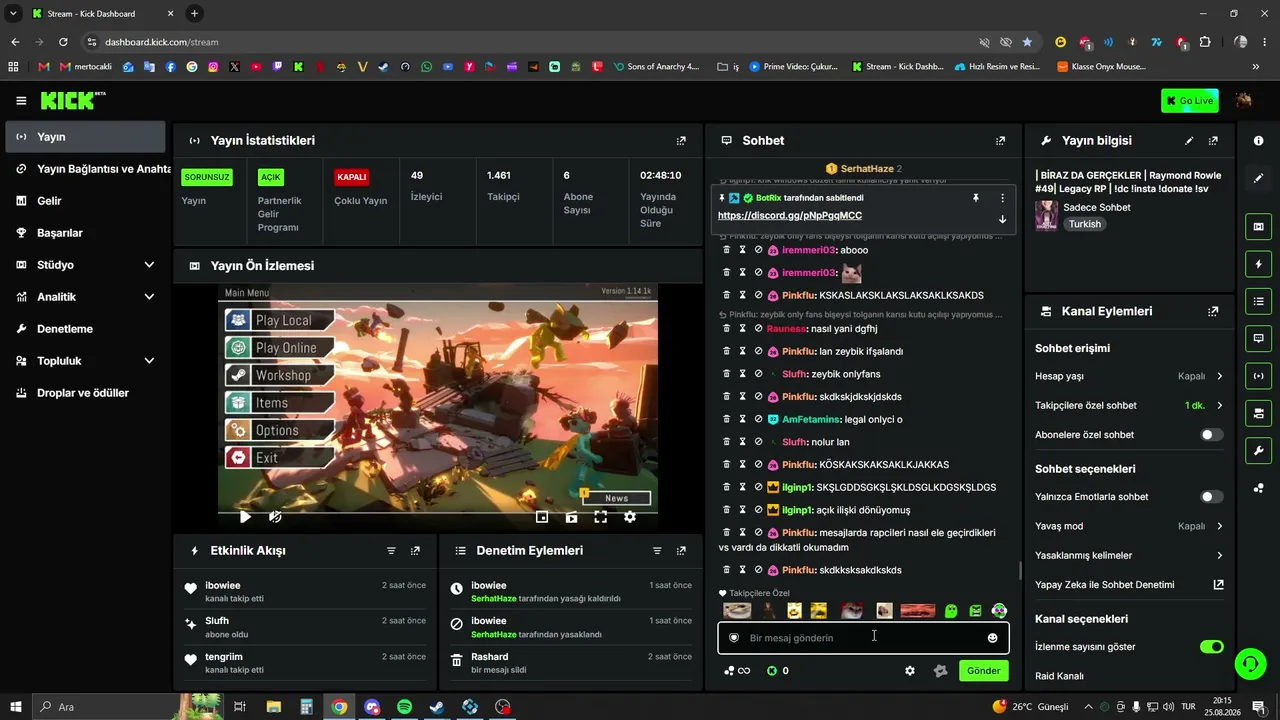
Task: Pop out the Sohbet chat panel
Action: pyautogui.click(x=1000, y=141)
